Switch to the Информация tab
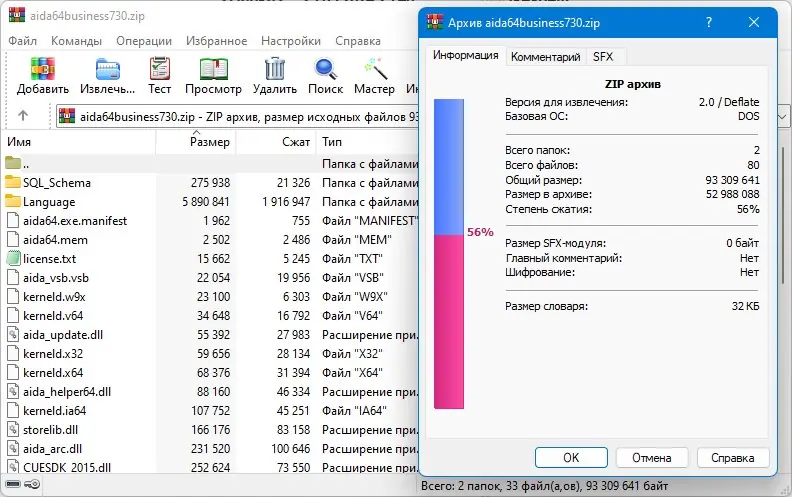This screenshot has width=792, height=497. (x=466, y=55)
